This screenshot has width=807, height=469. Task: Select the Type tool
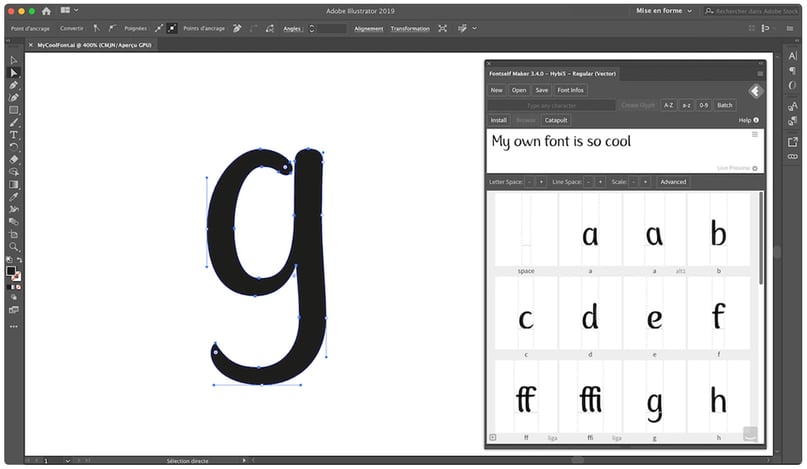(x=14, y=134)
